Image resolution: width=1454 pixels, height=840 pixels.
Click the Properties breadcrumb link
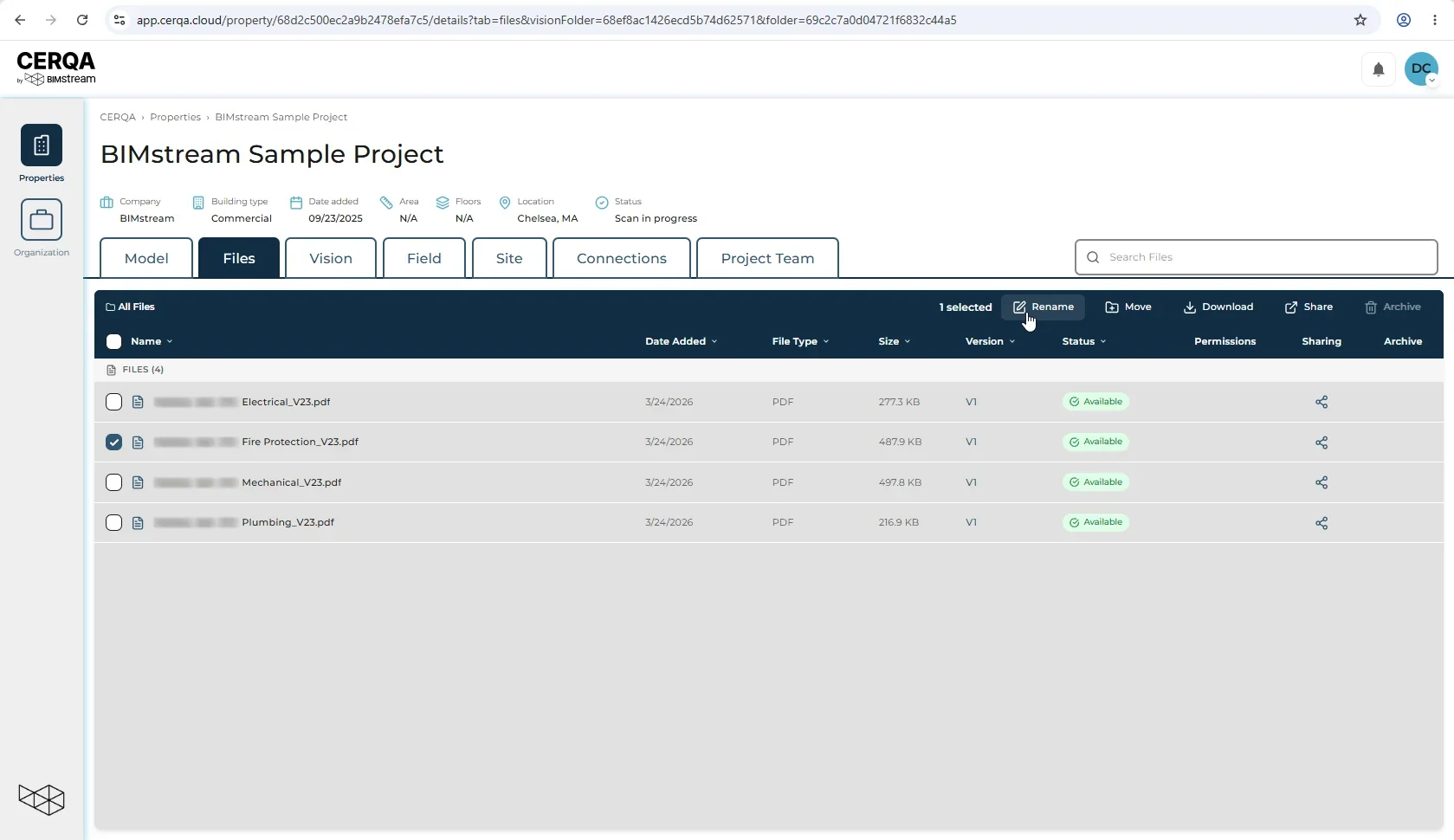(175, 117)
